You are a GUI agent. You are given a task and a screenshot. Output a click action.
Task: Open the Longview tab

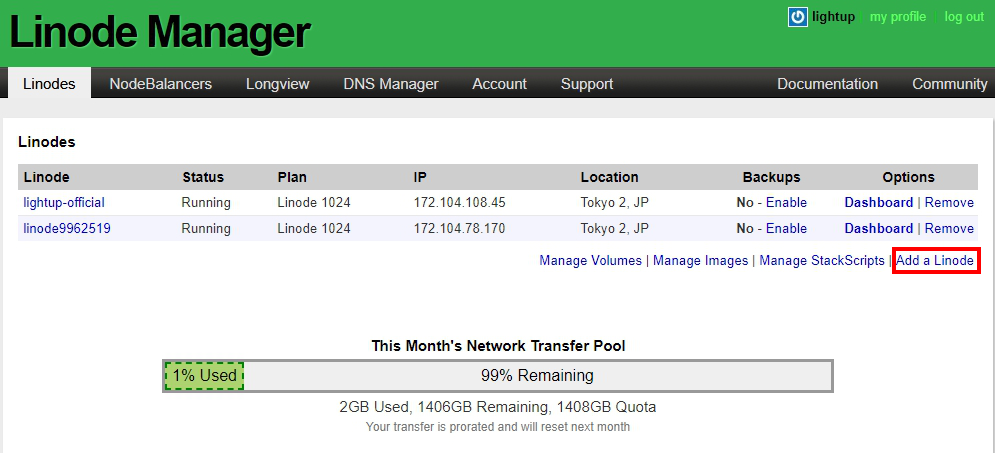(x=277, y=84)
